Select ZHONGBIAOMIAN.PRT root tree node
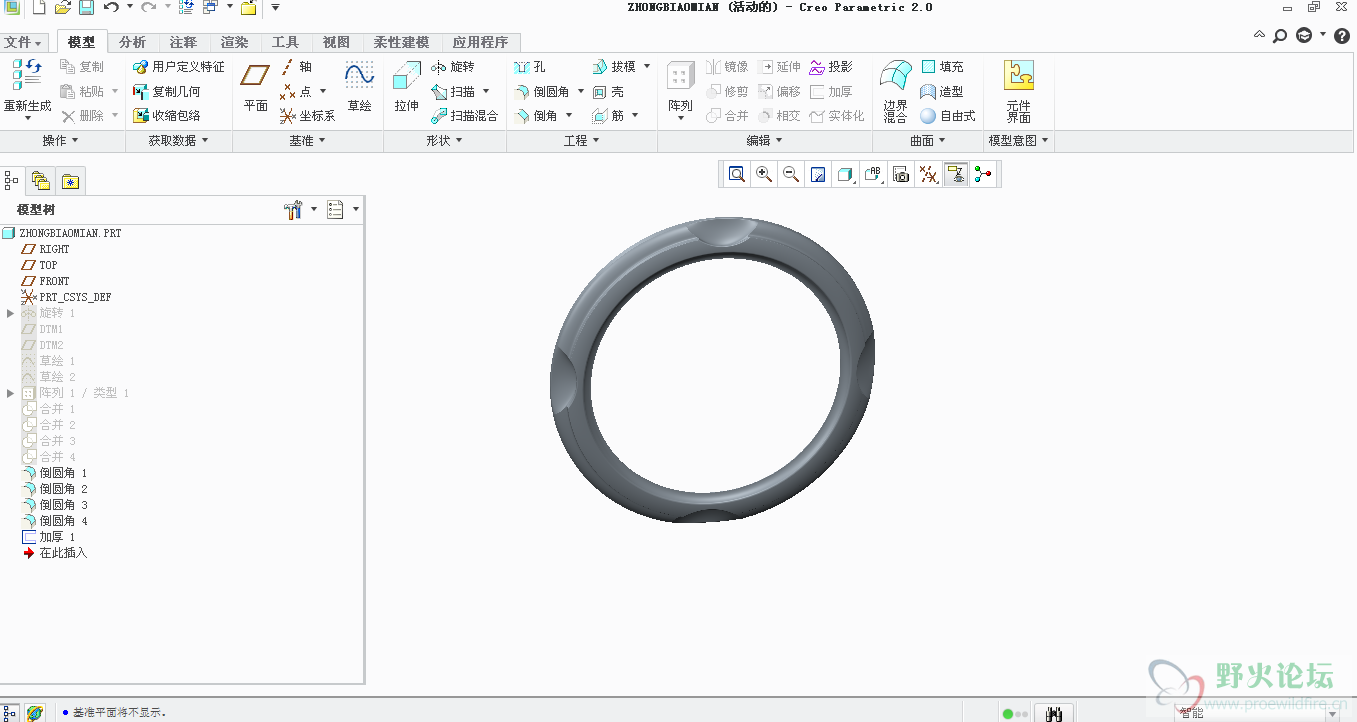The height and width of the screenshot is (722, 1357). tap(62, 233)
